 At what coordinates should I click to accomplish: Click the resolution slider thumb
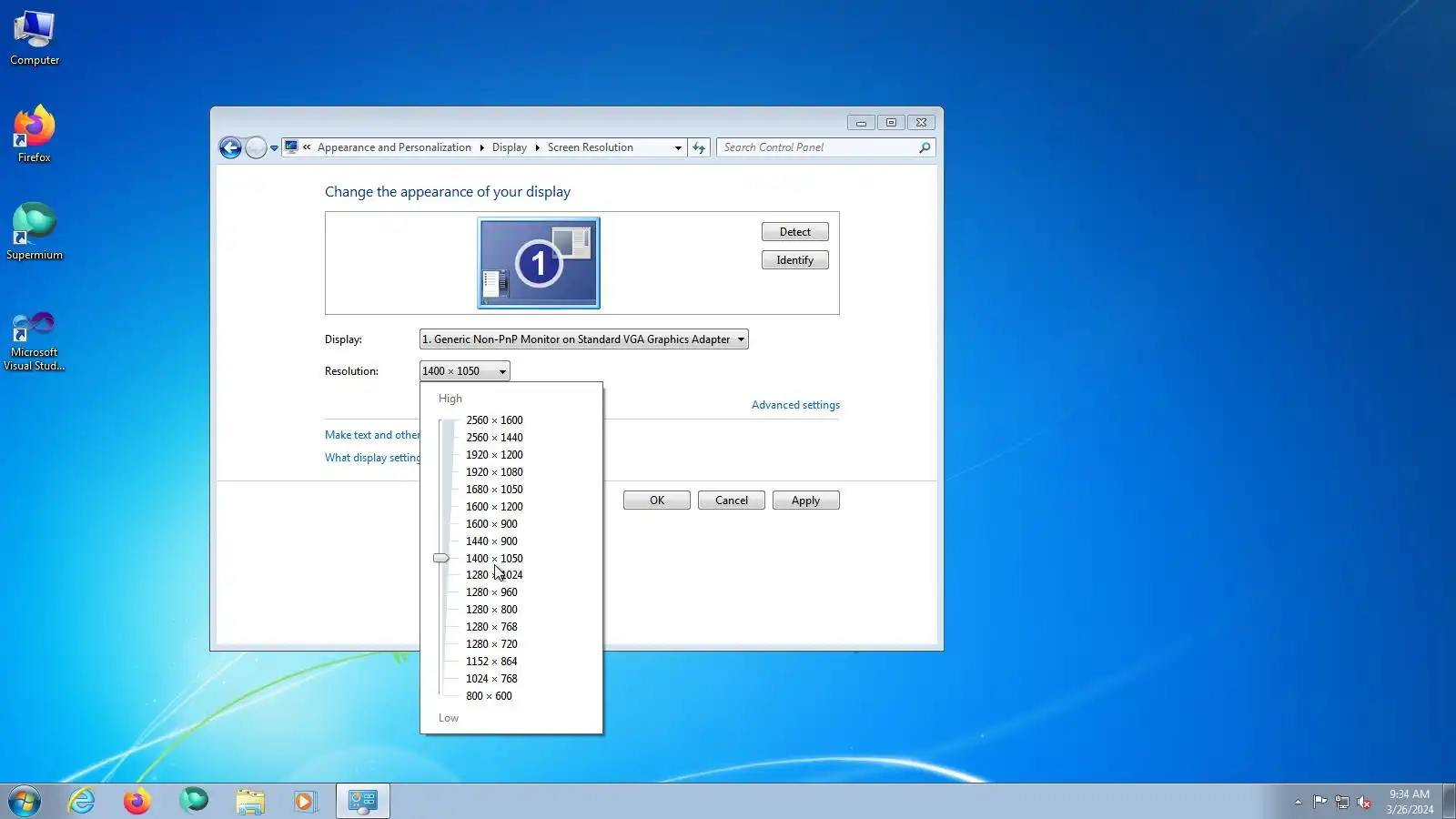(441, 558)
